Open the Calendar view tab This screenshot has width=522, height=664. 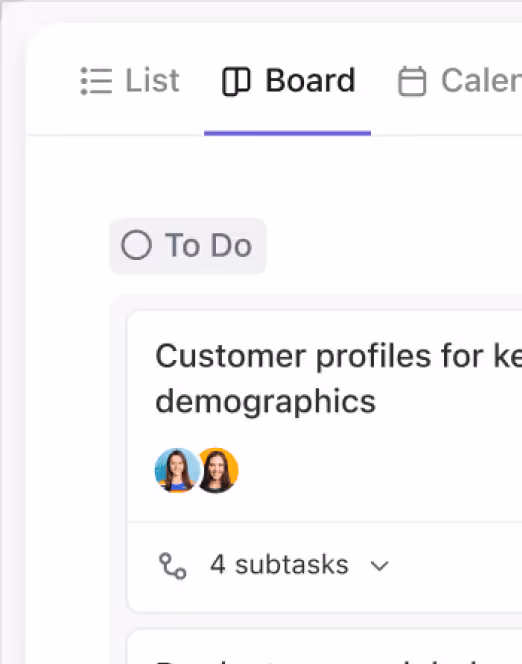click(460, 80)
